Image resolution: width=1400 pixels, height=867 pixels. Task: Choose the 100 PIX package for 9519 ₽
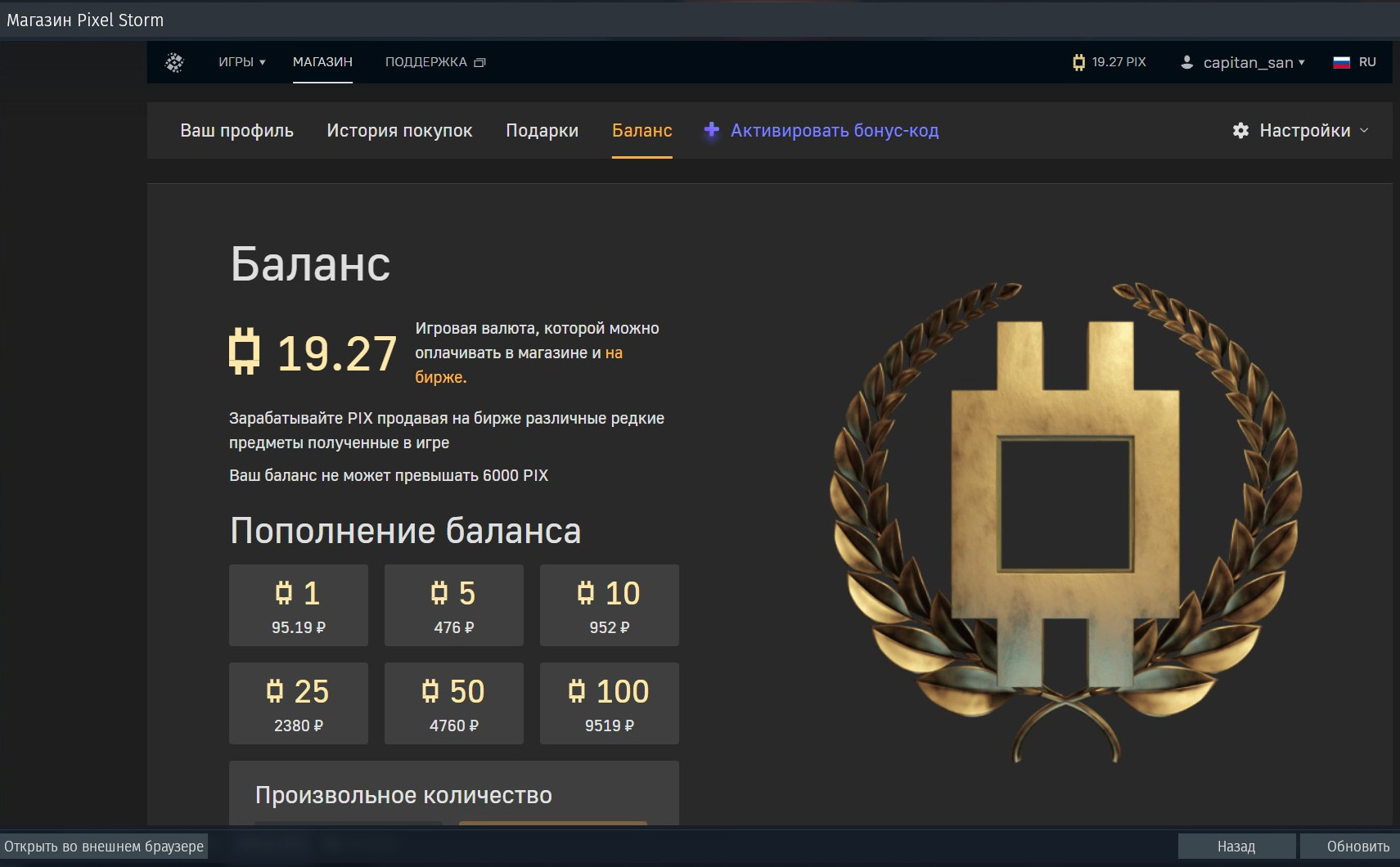[x=610, y=703]
